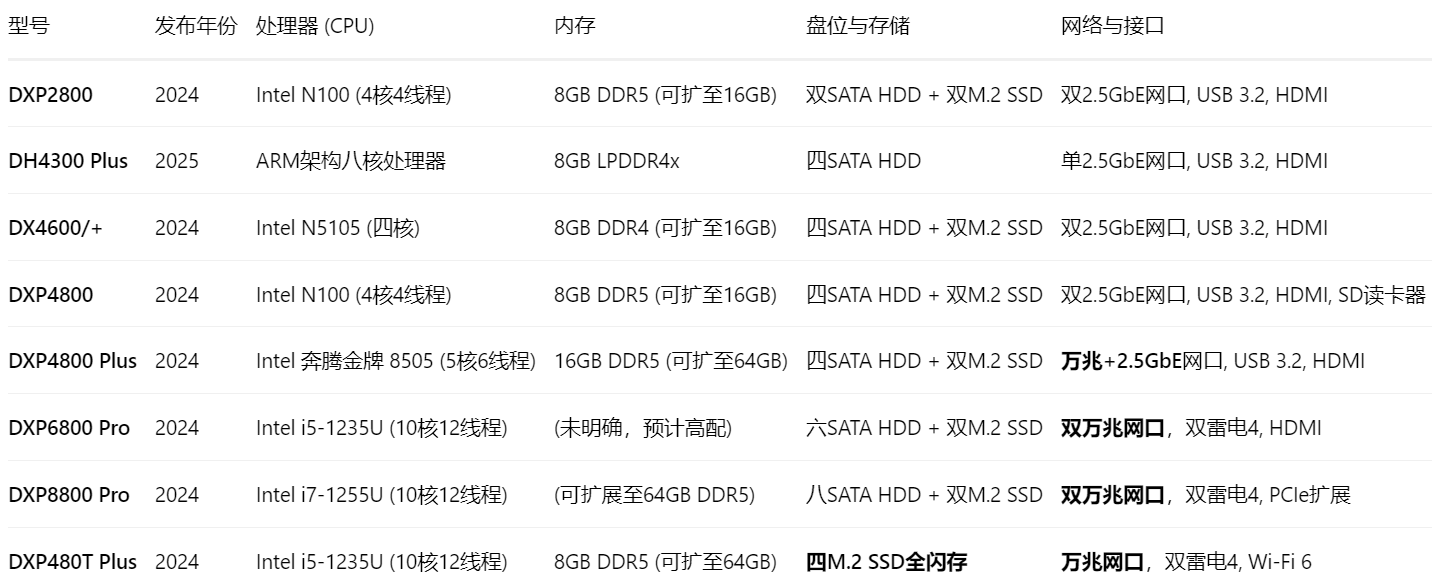Click the 型号 column header

[28, 27]
